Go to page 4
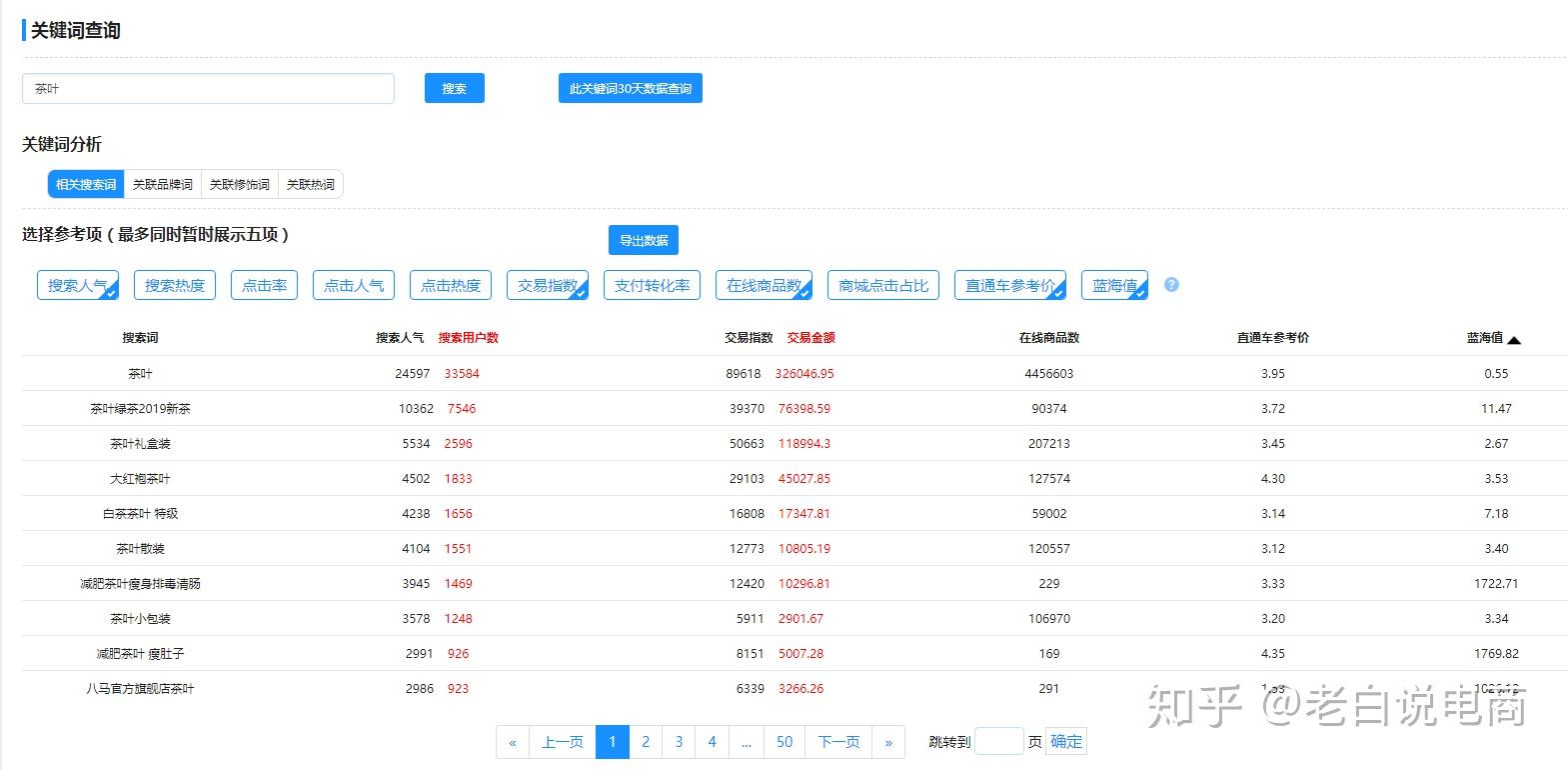 tap(712, 742)
